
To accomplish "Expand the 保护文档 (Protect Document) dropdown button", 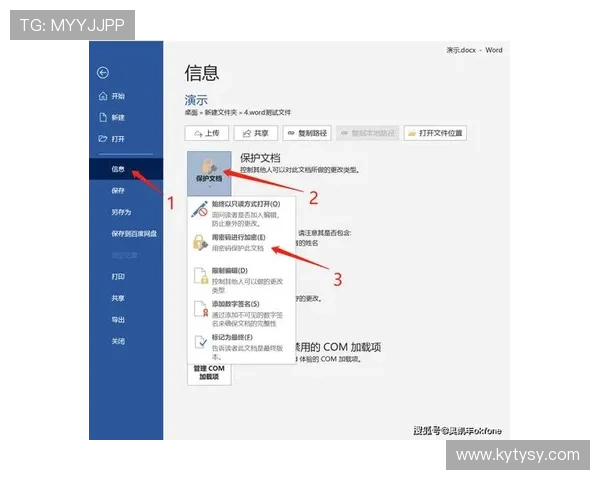I will point(209,173).
